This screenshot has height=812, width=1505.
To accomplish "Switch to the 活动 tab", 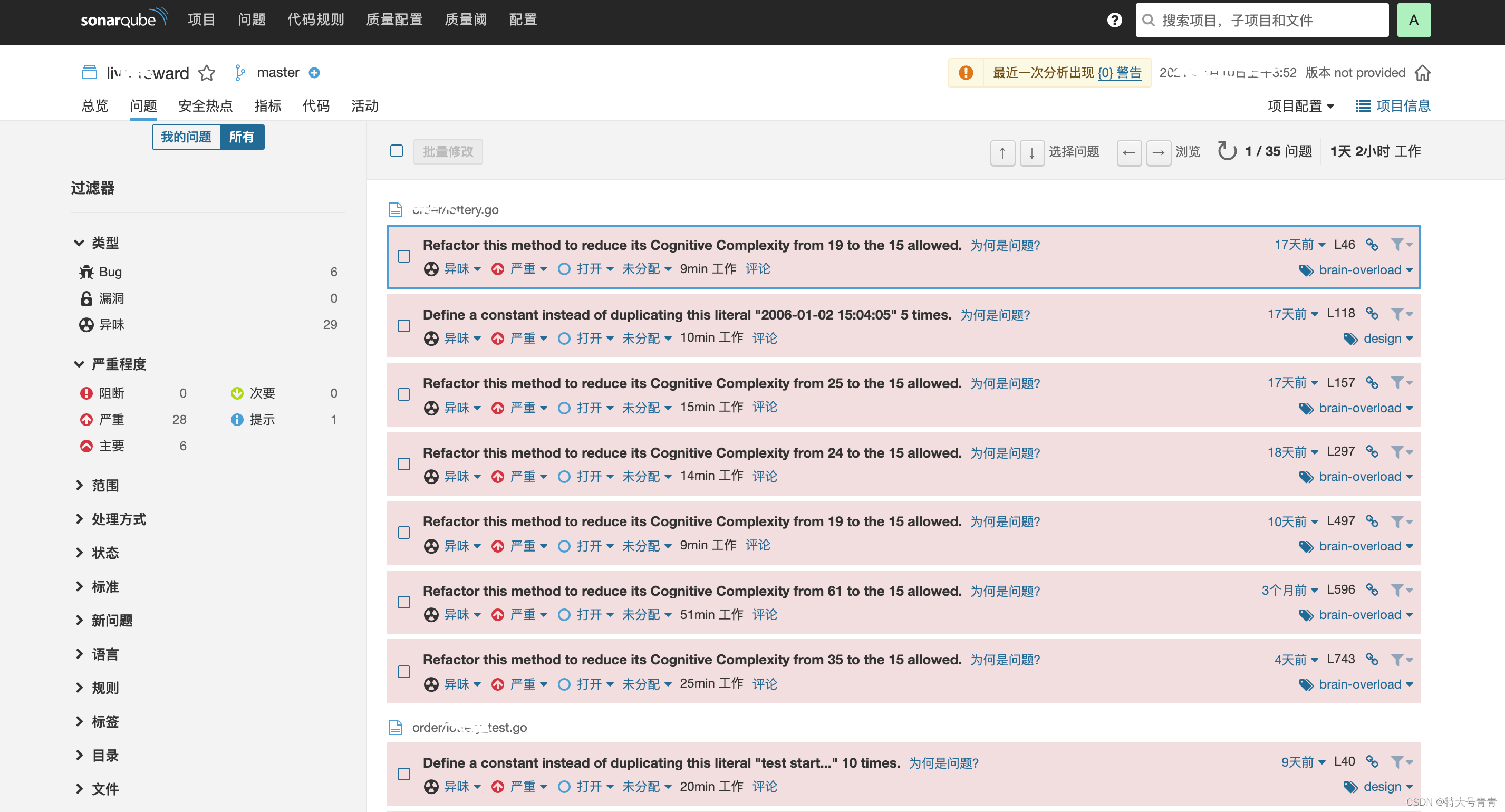I will tap(364, 107).
